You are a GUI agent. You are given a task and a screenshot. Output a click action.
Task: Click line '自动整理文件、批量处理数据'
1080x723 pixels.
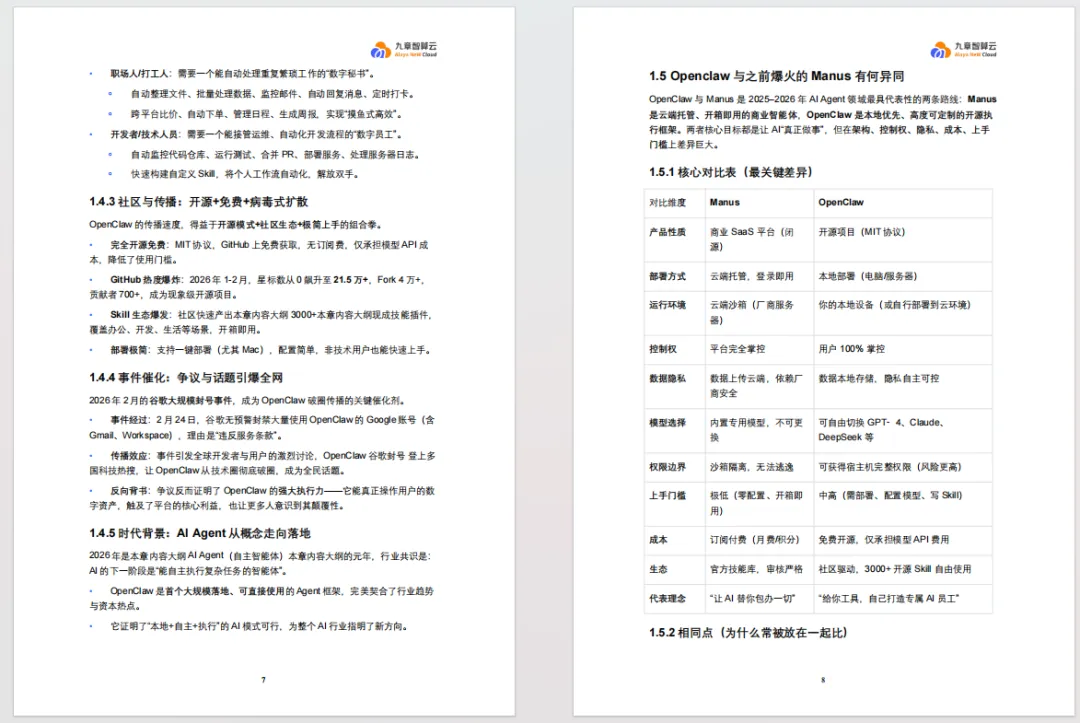coord(272,94)
